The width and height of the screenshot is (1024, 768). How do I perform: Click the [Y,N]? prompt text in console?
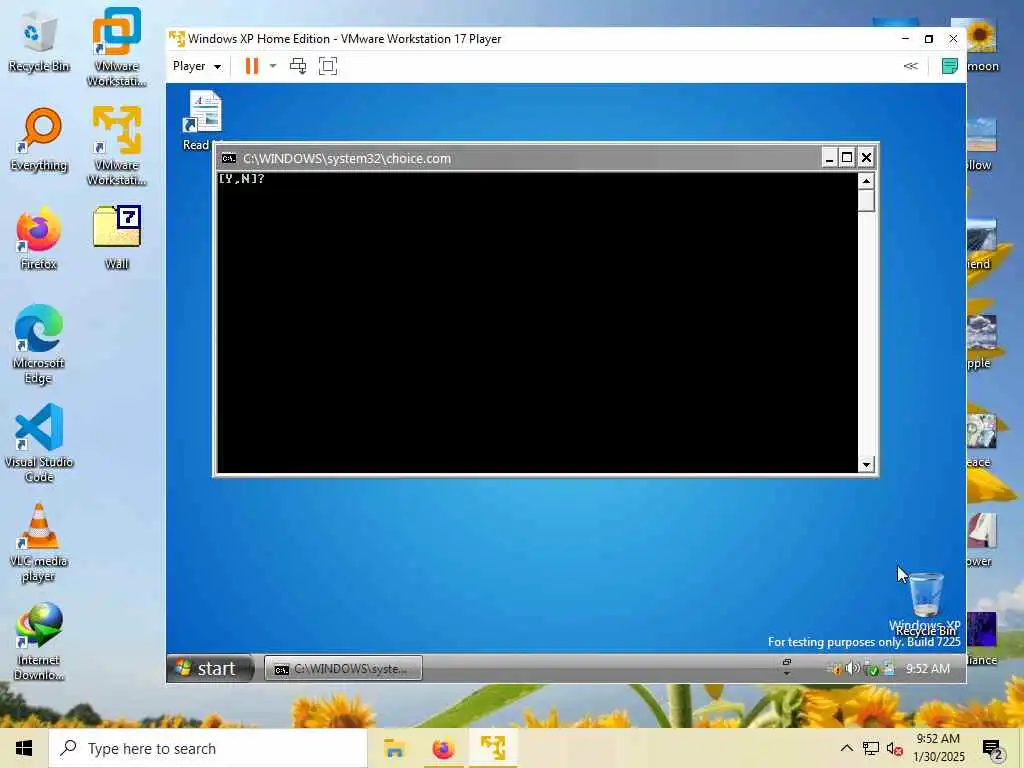[x=242, y=178]
